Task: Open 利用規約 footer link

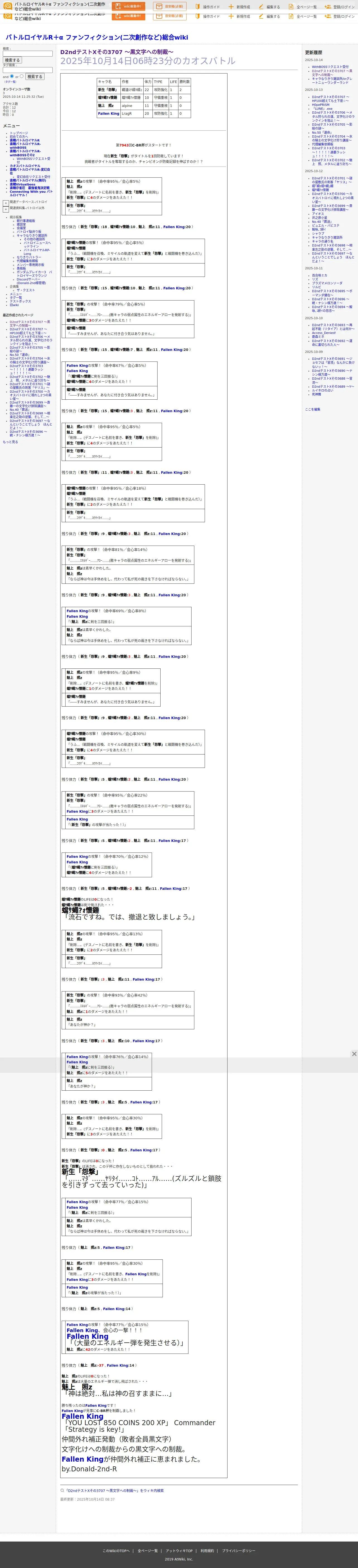Action: pyautogui.click(x=207, y=1550)
